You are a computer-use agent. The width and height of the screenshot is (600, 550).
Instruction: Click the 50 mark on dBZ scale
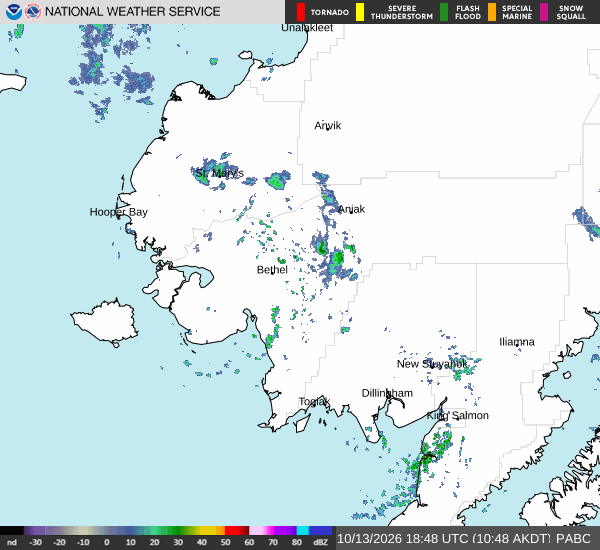[x=225, y=542]
